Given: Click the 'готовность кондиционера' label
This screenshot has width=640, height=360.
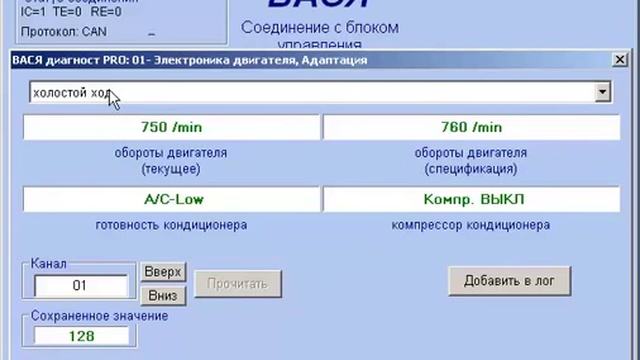Looking at the screenshot, I should [x=171, y=225].
